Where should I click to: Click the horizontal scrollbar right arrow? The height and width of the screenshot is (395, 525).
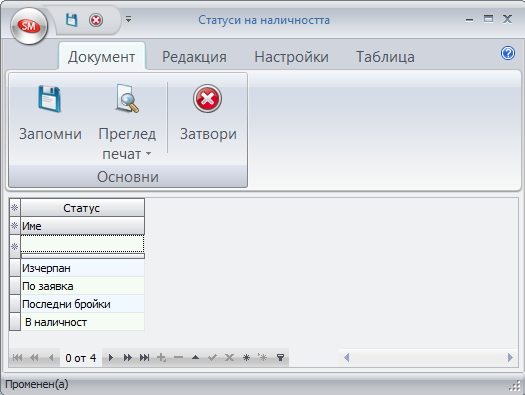(x=510, y=358)
